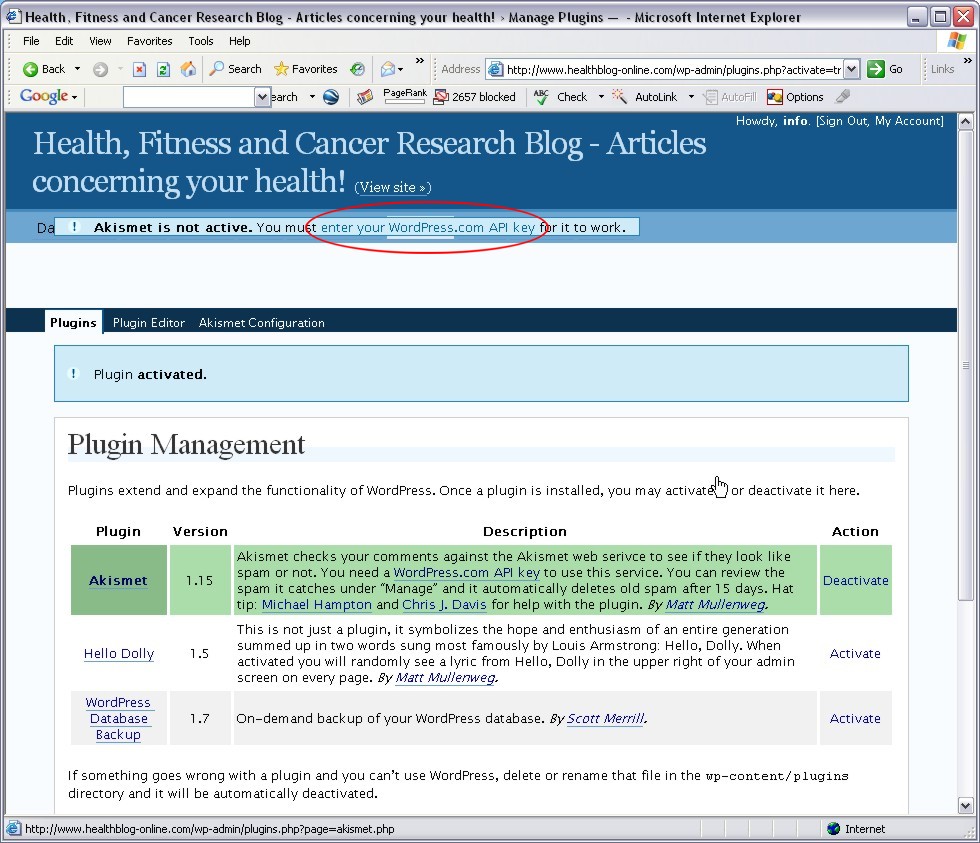This screenshot has height=843, width=980.
Task: Expand the toolbar overflow chevron next to Mail
Action: click(420, 61)
